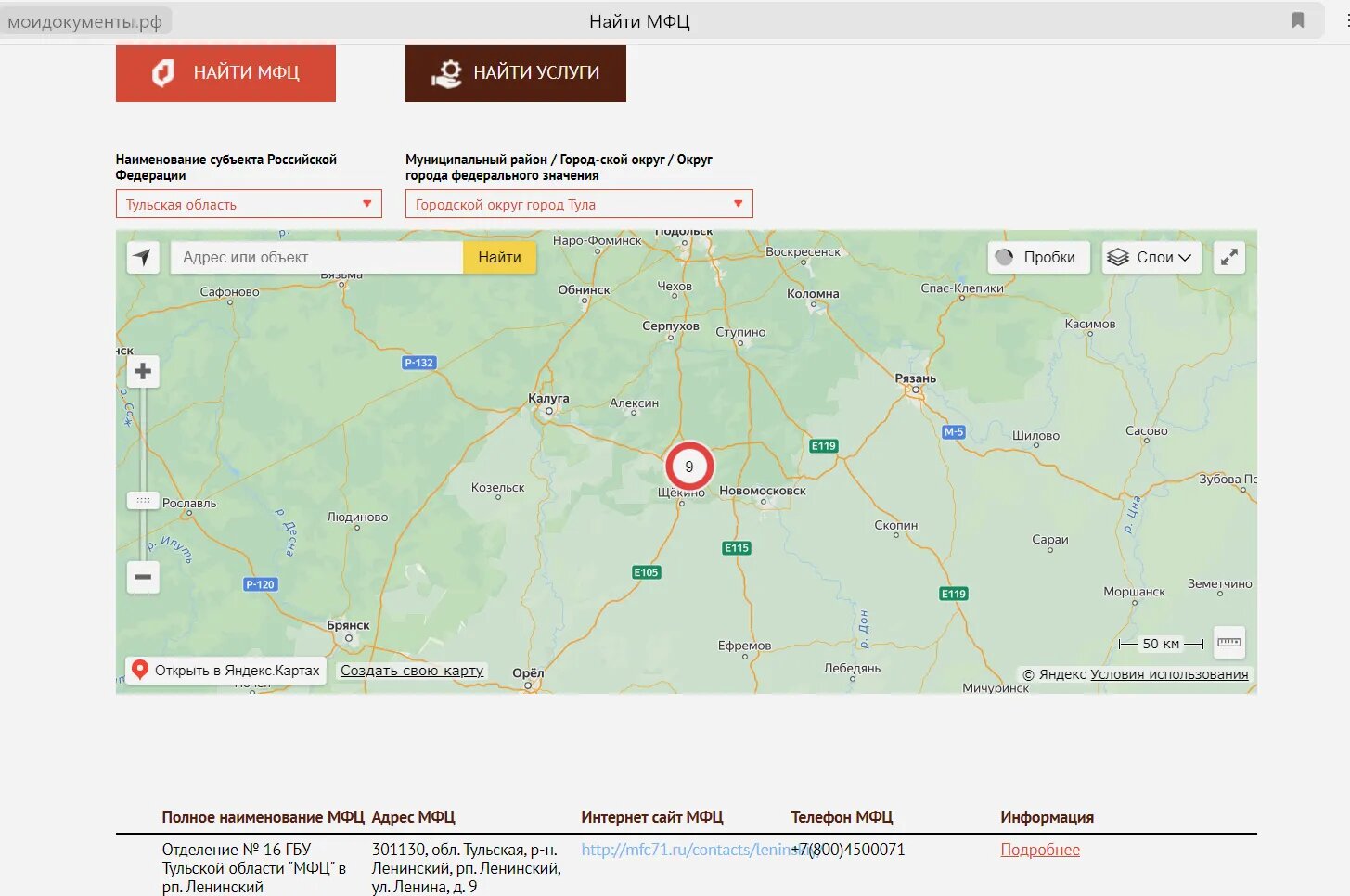Zoom out with the map minus button

pos(143,577)
